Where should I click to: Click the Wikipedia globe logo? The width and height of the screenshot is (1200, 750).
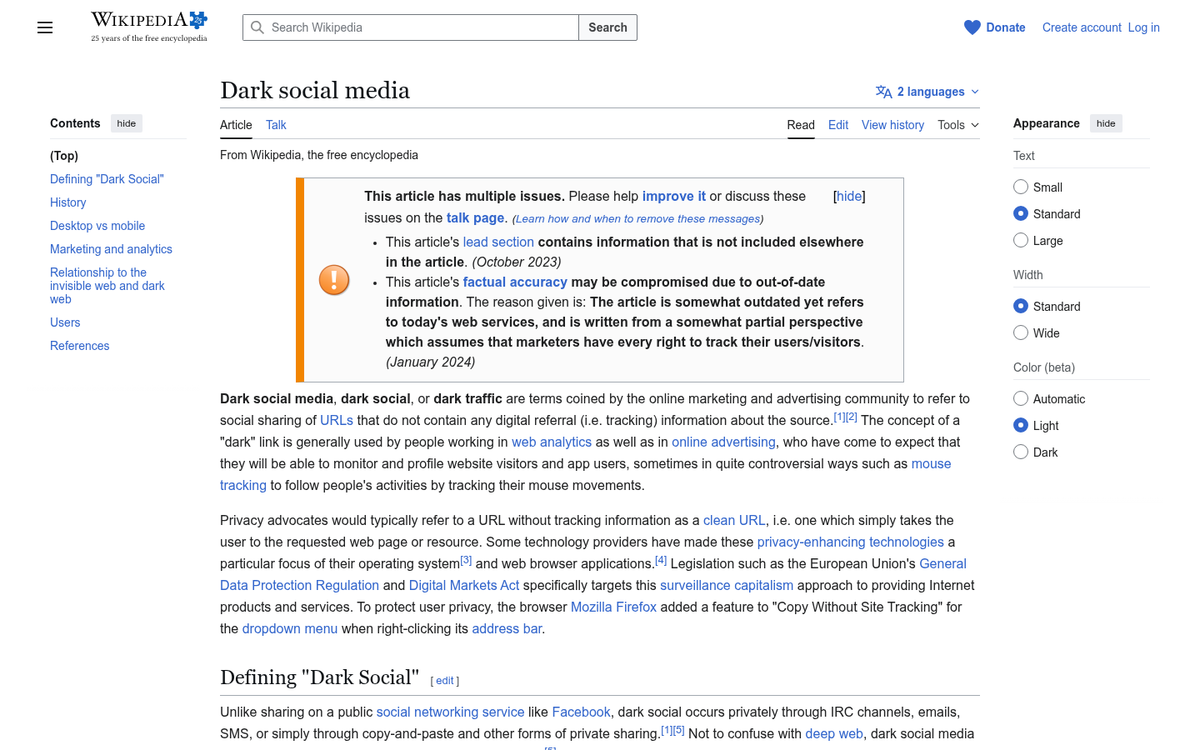[x=149, y=26]
